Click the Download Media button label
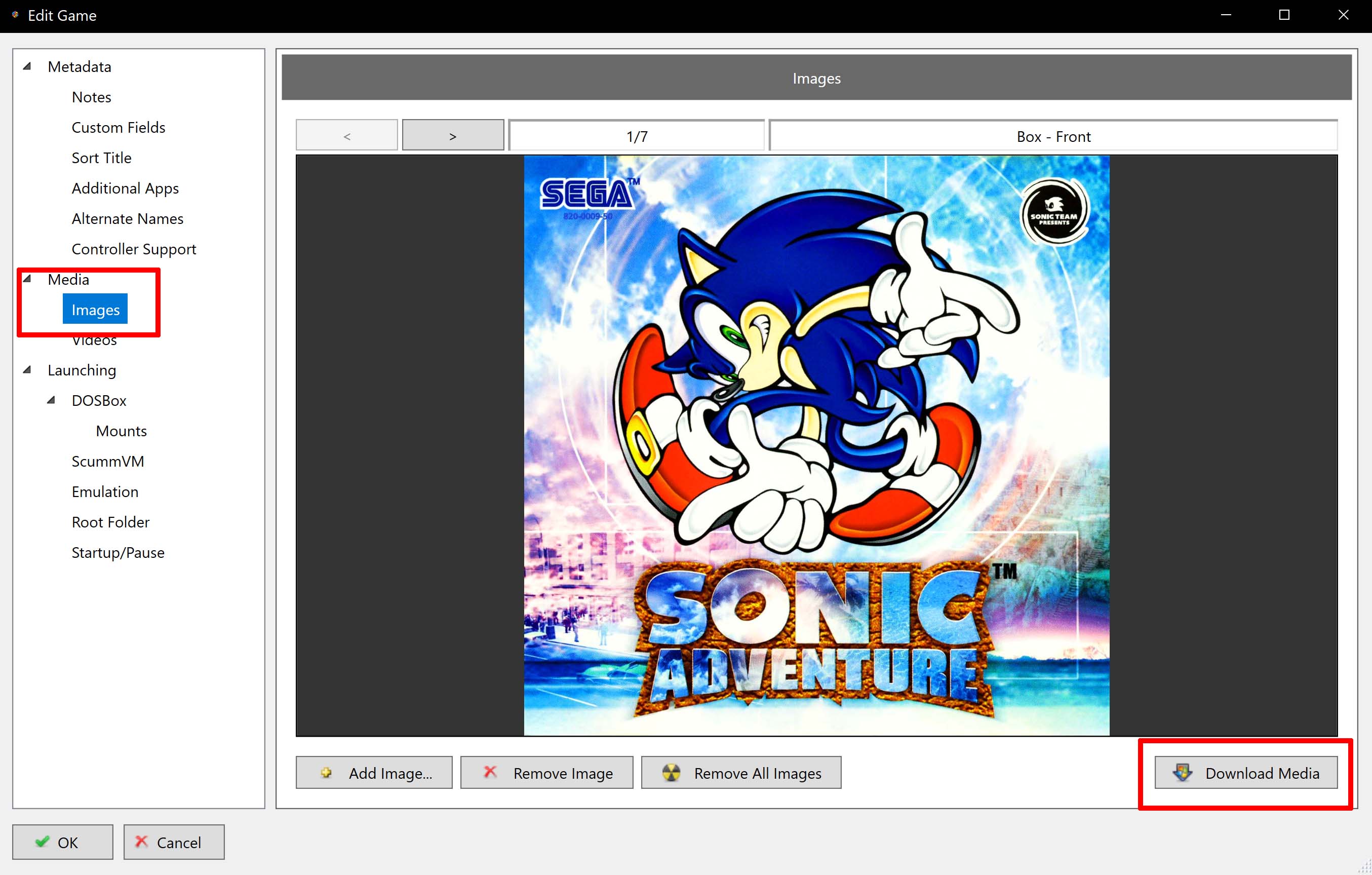The height and width of the screenshot is (875, 1372). coord(1262,773)
